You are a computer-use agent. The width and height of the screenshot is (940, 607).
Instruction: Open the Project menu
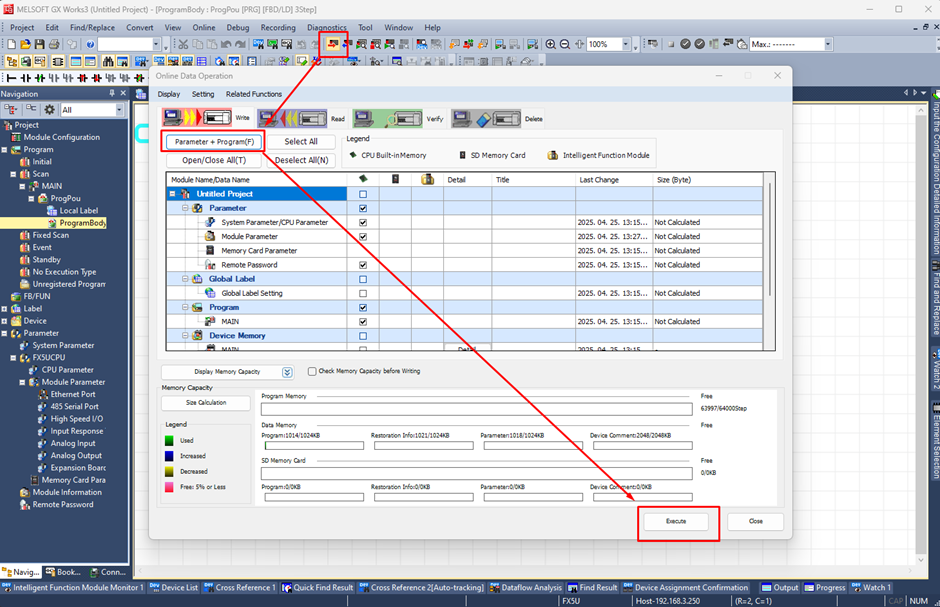coord(22,28)
